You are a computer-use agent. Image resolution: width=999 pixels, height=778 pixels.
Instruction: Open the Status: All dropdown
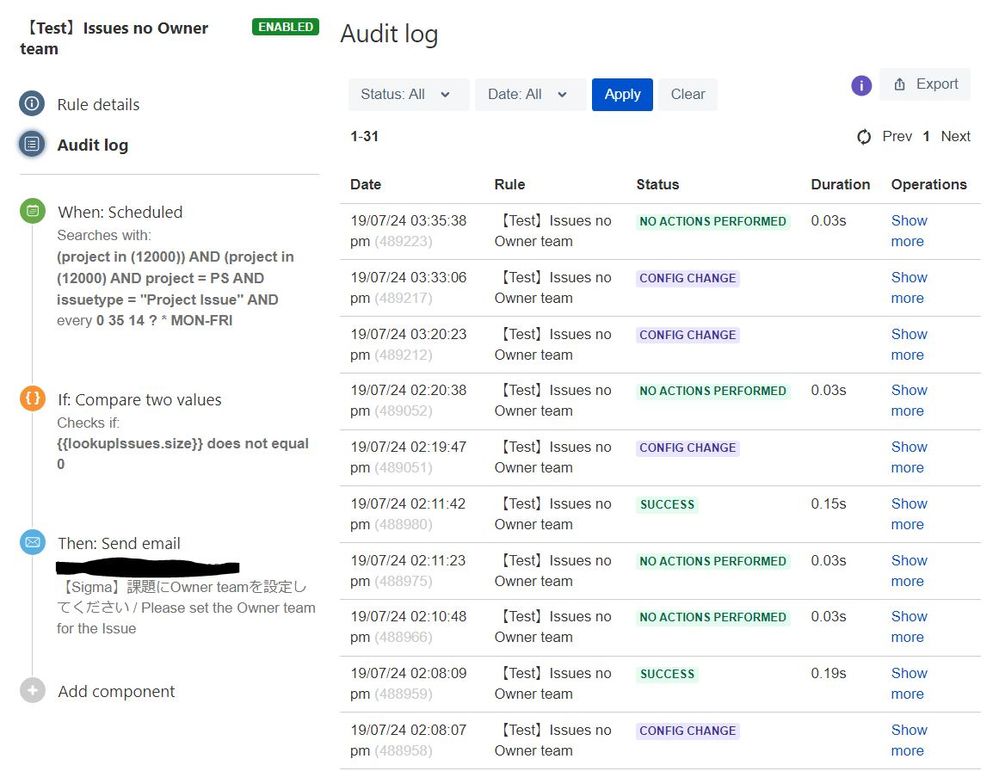408,94
